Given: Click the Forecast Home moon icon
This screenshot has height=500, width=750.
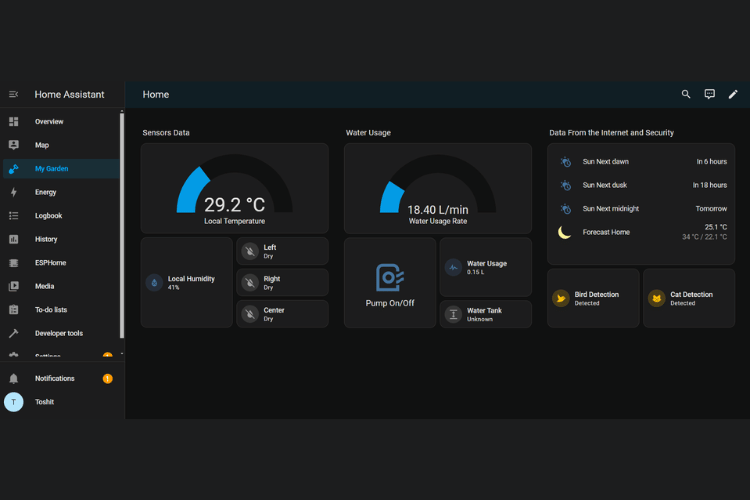Looking at the screenshot, I should [x=565, y=232].
